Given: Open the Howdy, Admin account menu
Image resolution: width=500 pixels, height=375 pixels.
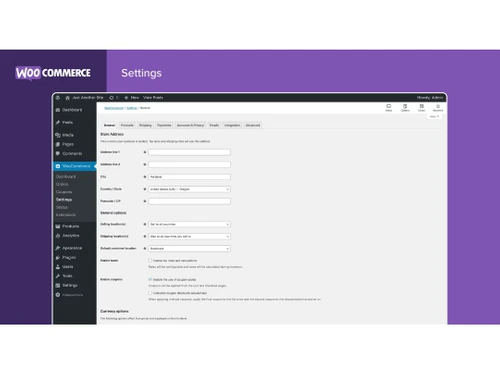Looking at the screenshot, I should [x=430, y=98].
